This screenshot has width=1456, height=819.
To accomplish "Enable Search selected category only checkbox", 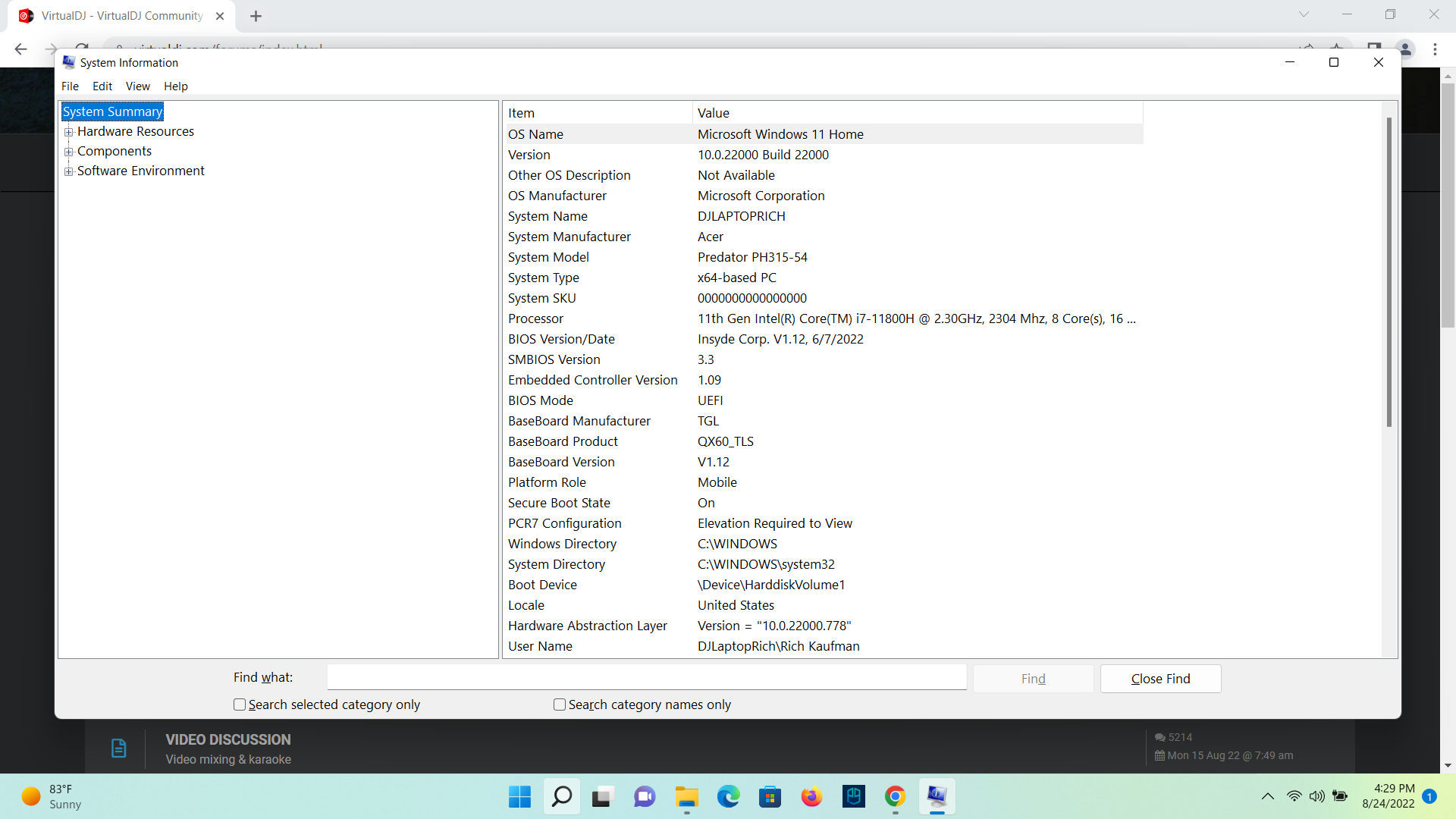I will point(240,704).
